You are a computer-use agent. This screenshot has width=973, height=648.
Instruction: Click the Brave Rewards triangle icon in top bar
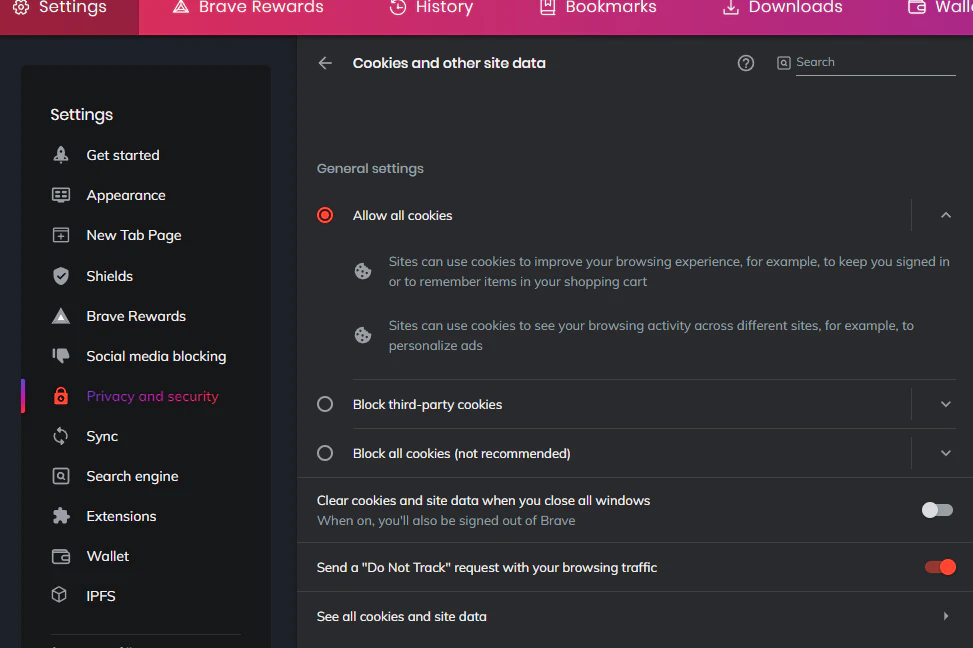[181, 7]
